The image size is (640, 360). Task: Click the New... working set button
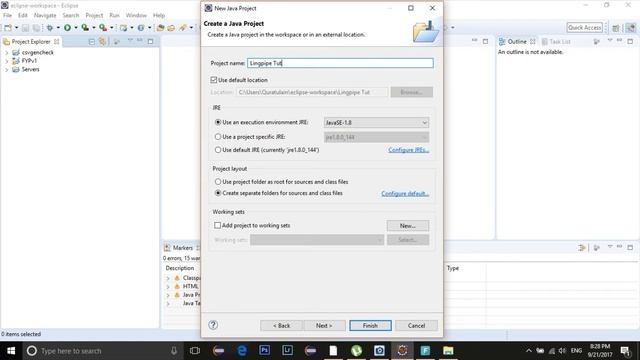[408, 225]
